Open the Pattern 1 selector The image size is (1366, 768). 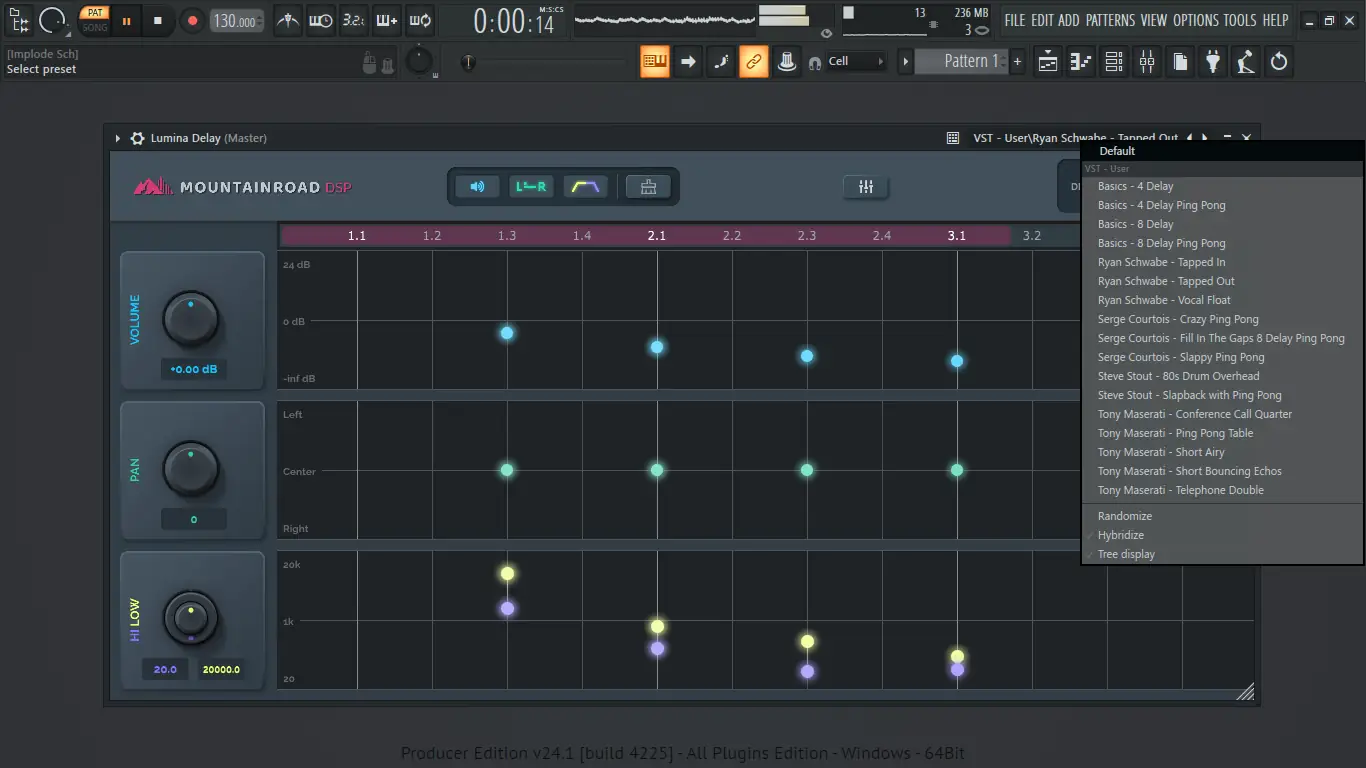tap(963, 61)
